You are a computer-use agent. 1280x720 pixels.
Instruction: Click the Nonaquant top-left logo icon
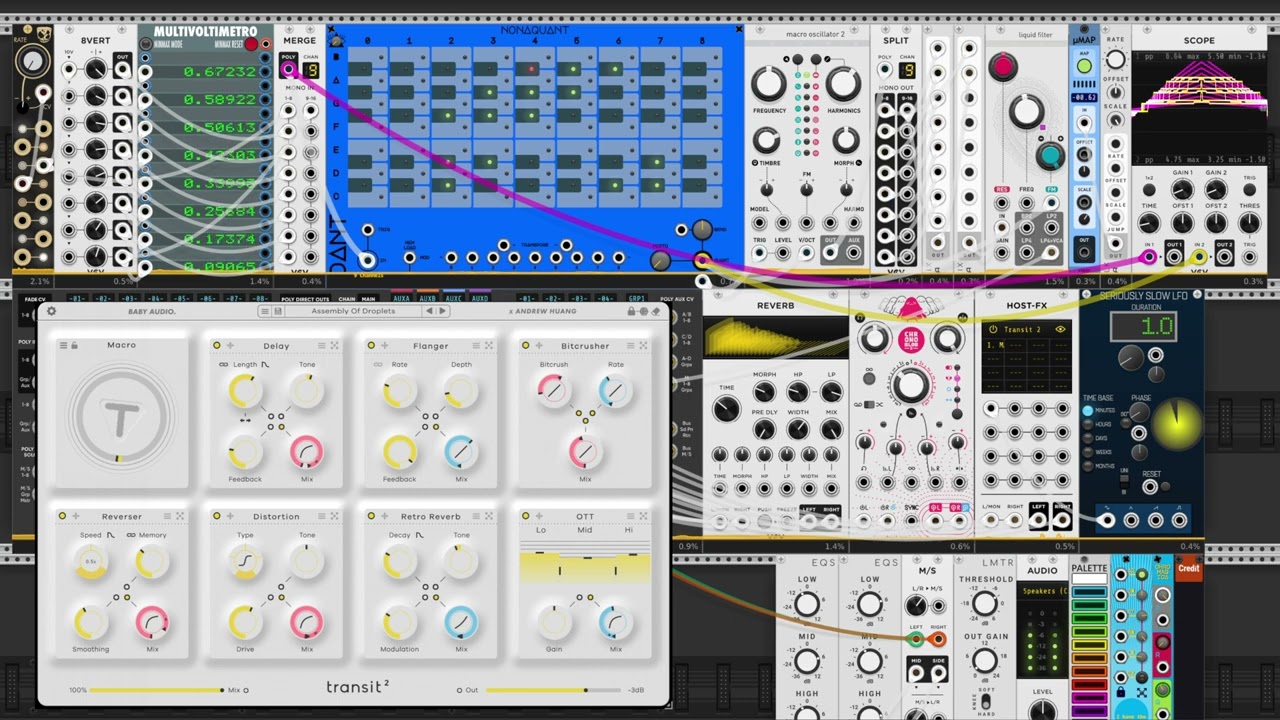click(337, 41)
